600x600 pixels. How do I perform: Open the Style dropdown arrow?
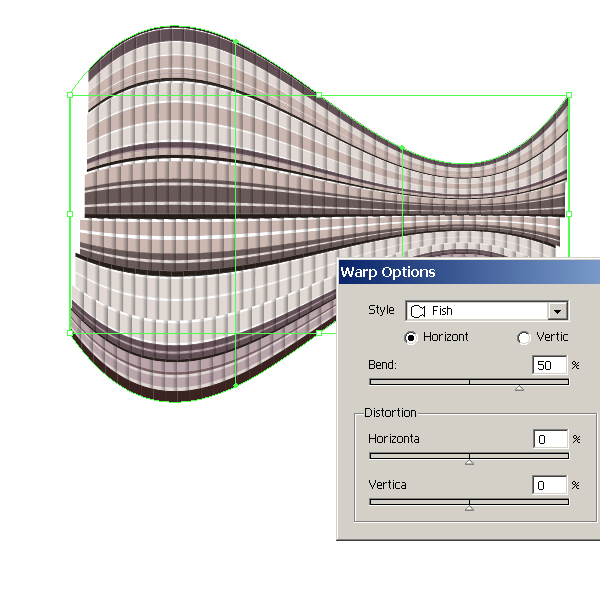tap(557, 311)
